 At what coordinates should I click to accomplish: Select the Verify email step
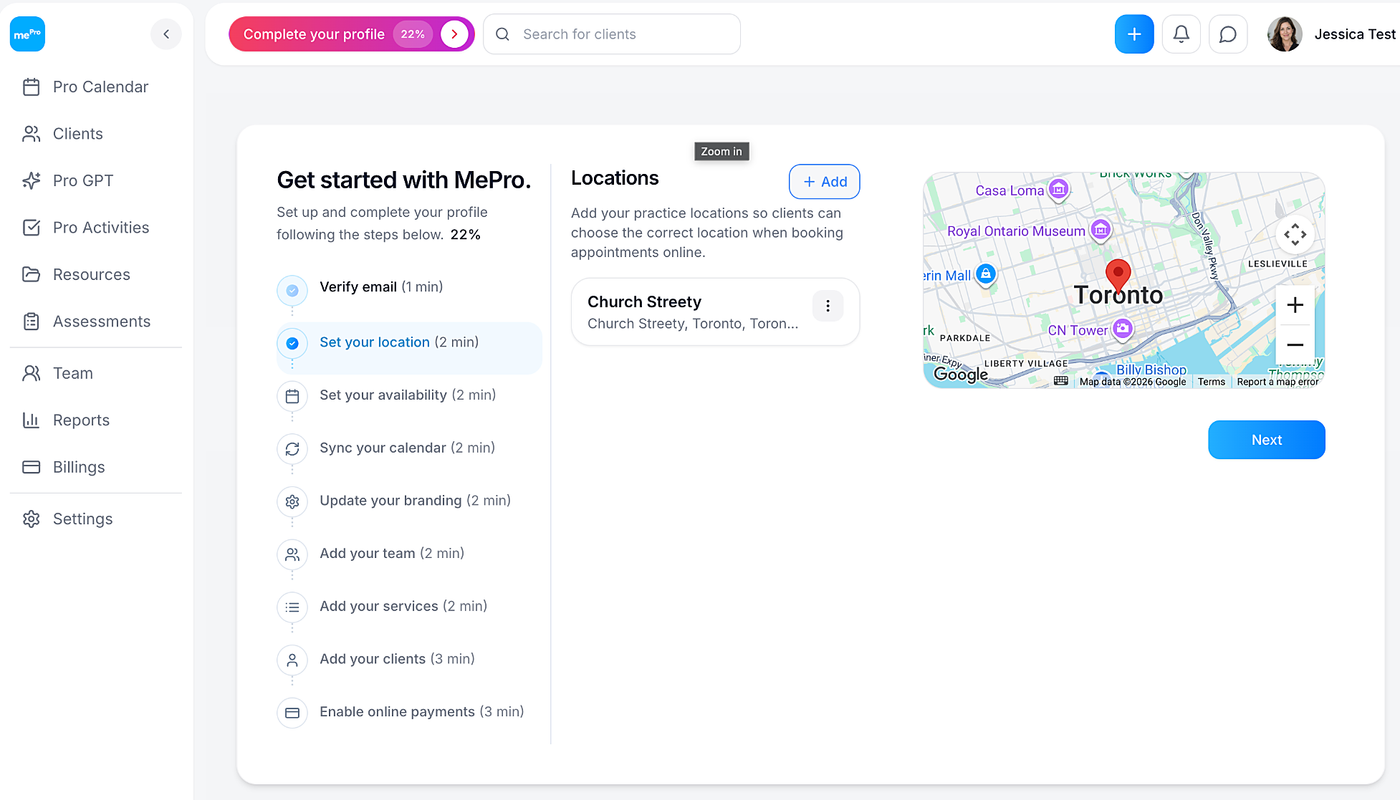(x=409, y=288)
